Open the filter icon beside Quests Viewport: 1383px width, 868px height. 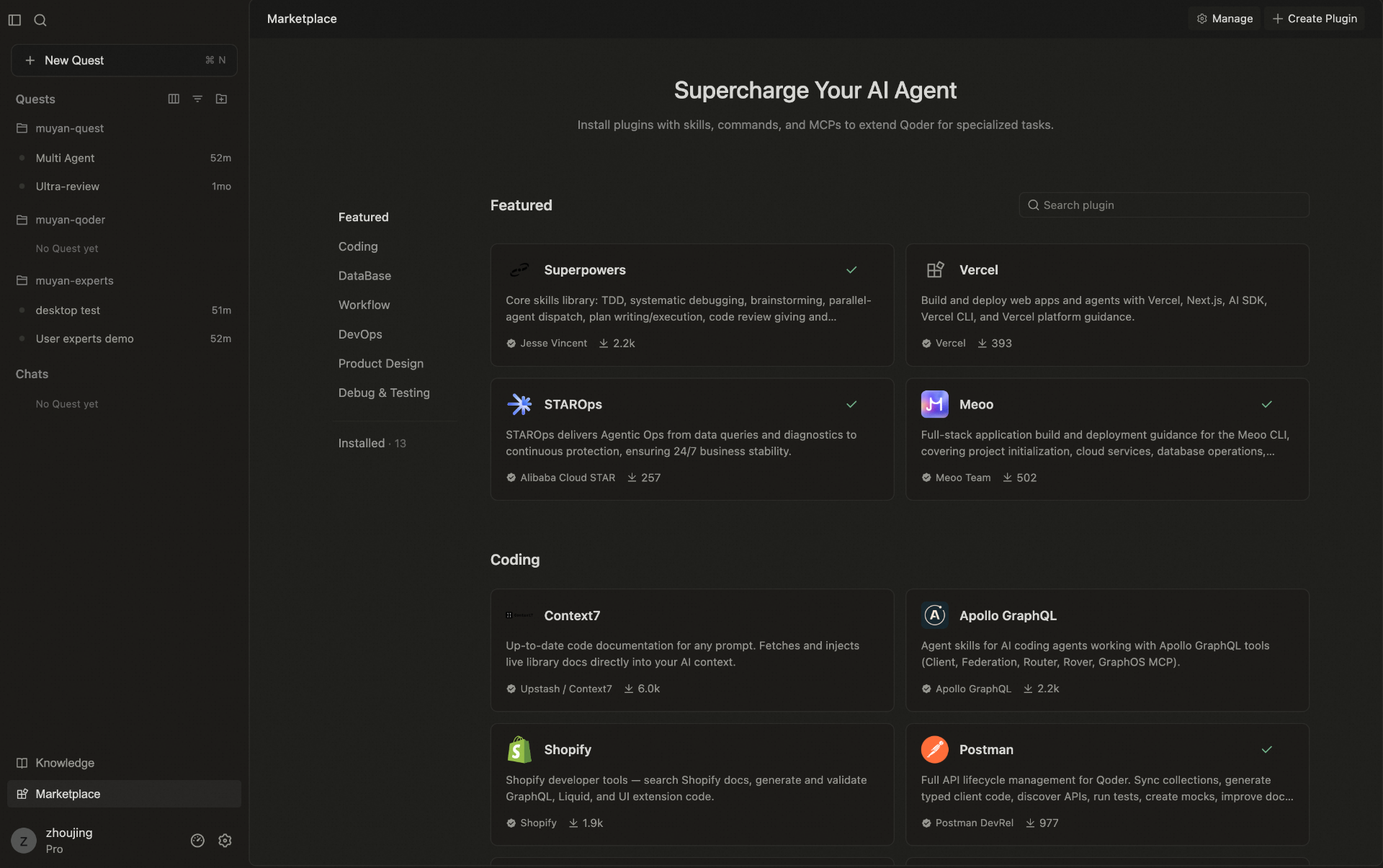click(197, 99)
